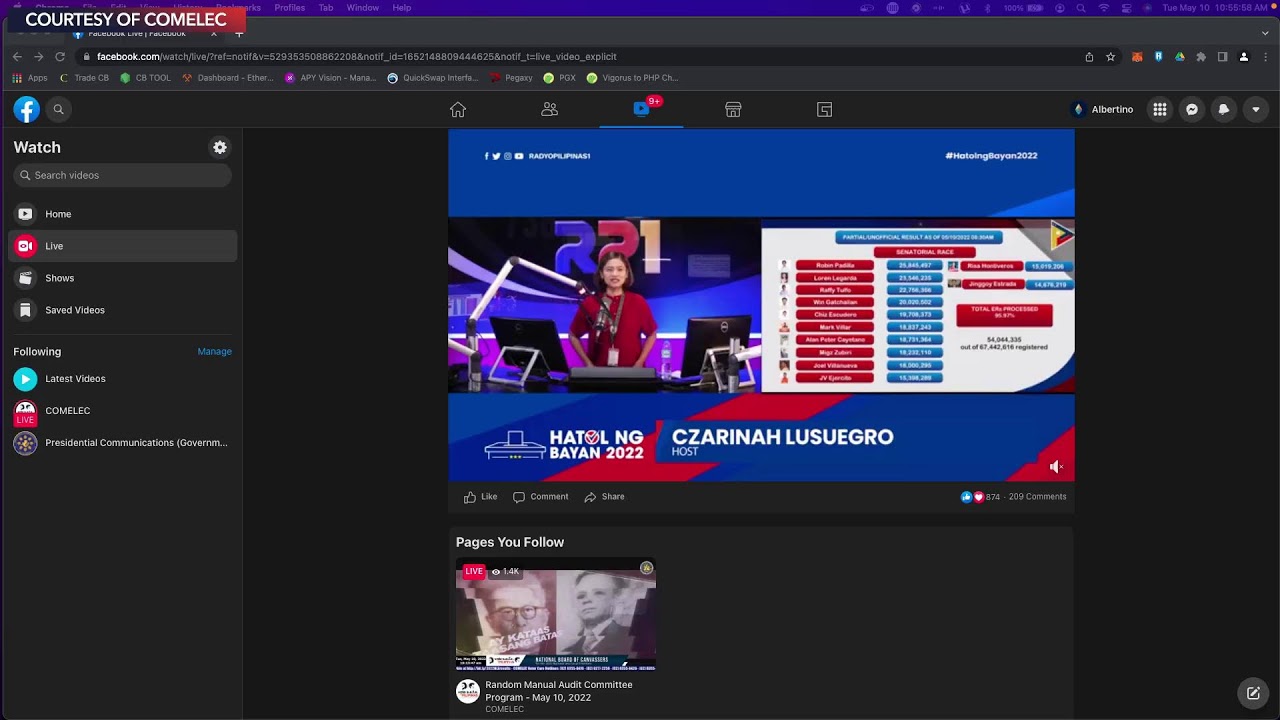This screenshot has width=1280, height=720.
Task: Click the Manage link beside Following
Action: tap(214, 351)
